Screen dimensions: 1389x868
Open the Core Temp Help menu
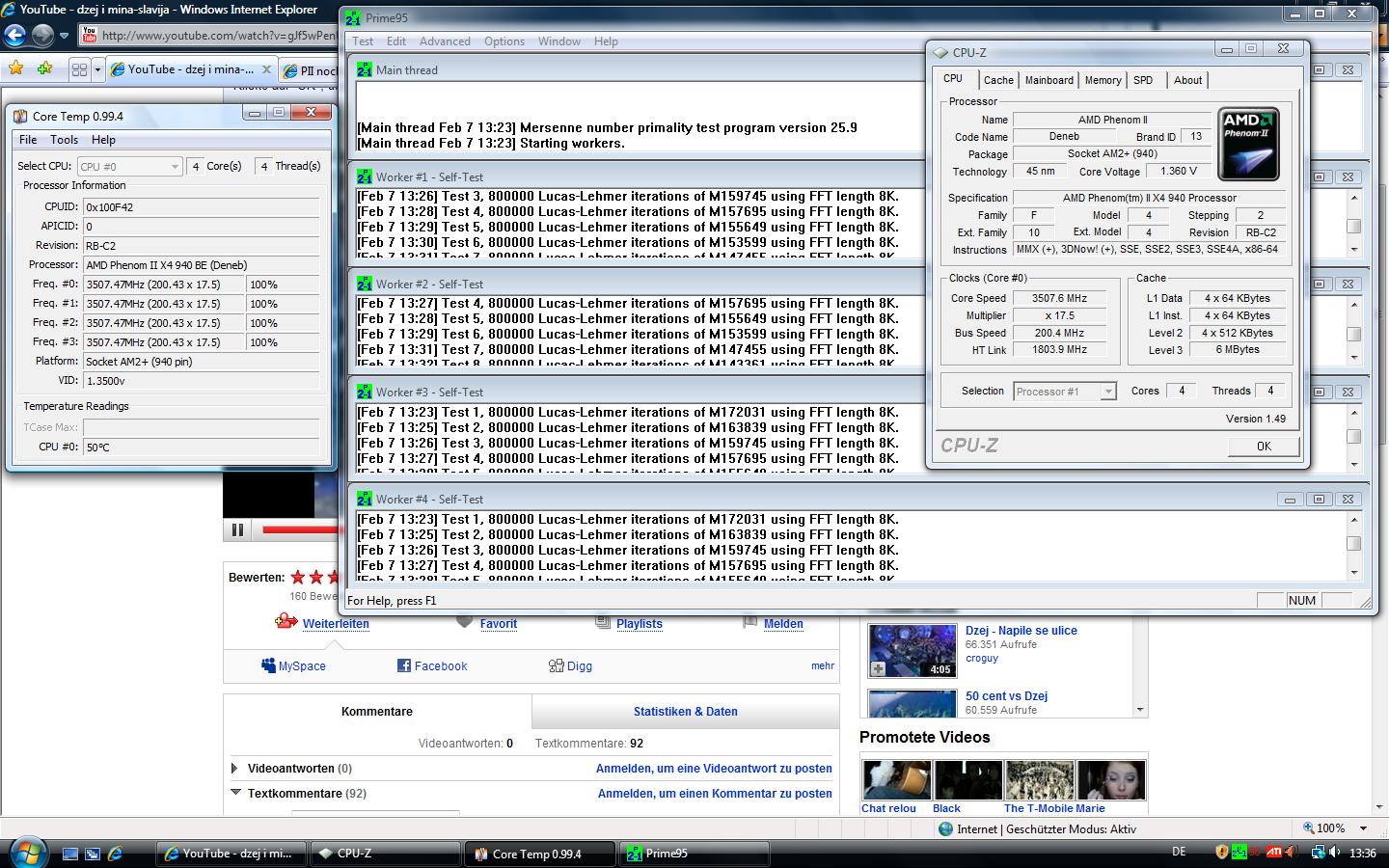pos(103,140)
